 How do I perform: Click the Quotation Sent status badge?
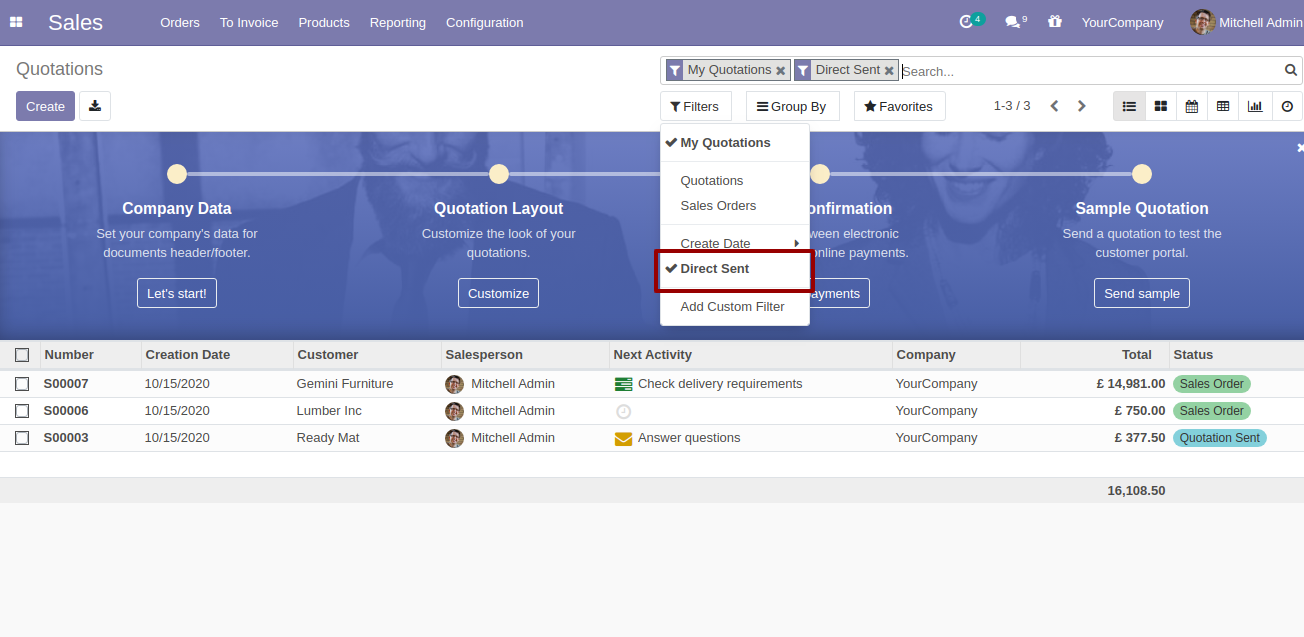(1219, 438)
